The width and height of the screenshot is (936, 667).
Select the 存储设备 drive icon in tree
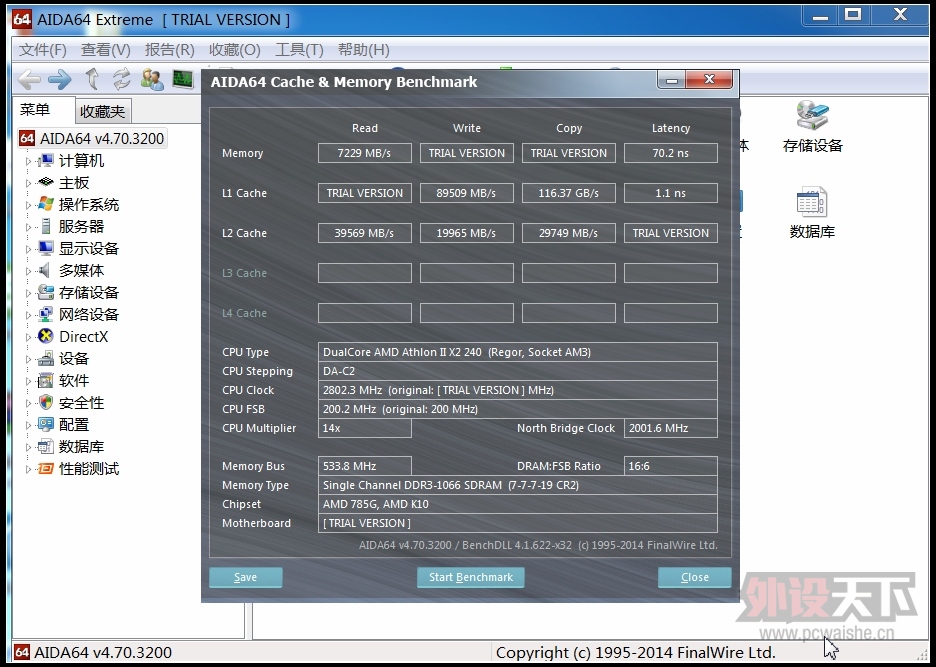45,293
